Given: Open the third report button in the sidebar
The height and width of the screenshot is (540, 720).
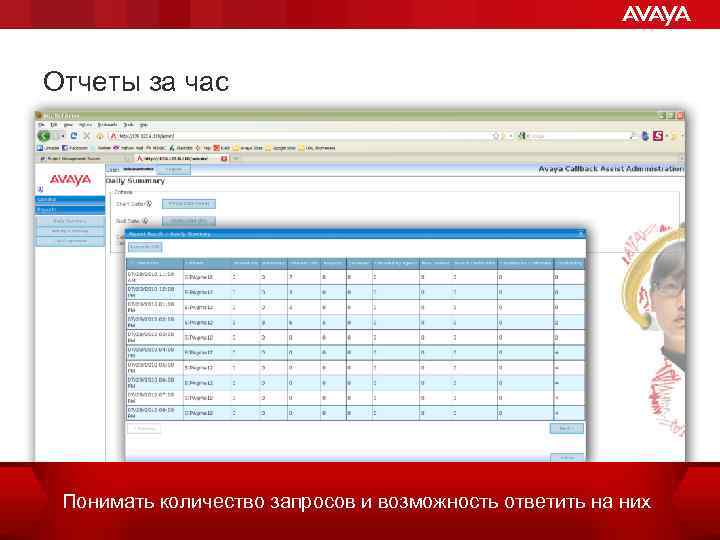Looking at the screenshot, I should pyautogui.click(x=70, y=241).
